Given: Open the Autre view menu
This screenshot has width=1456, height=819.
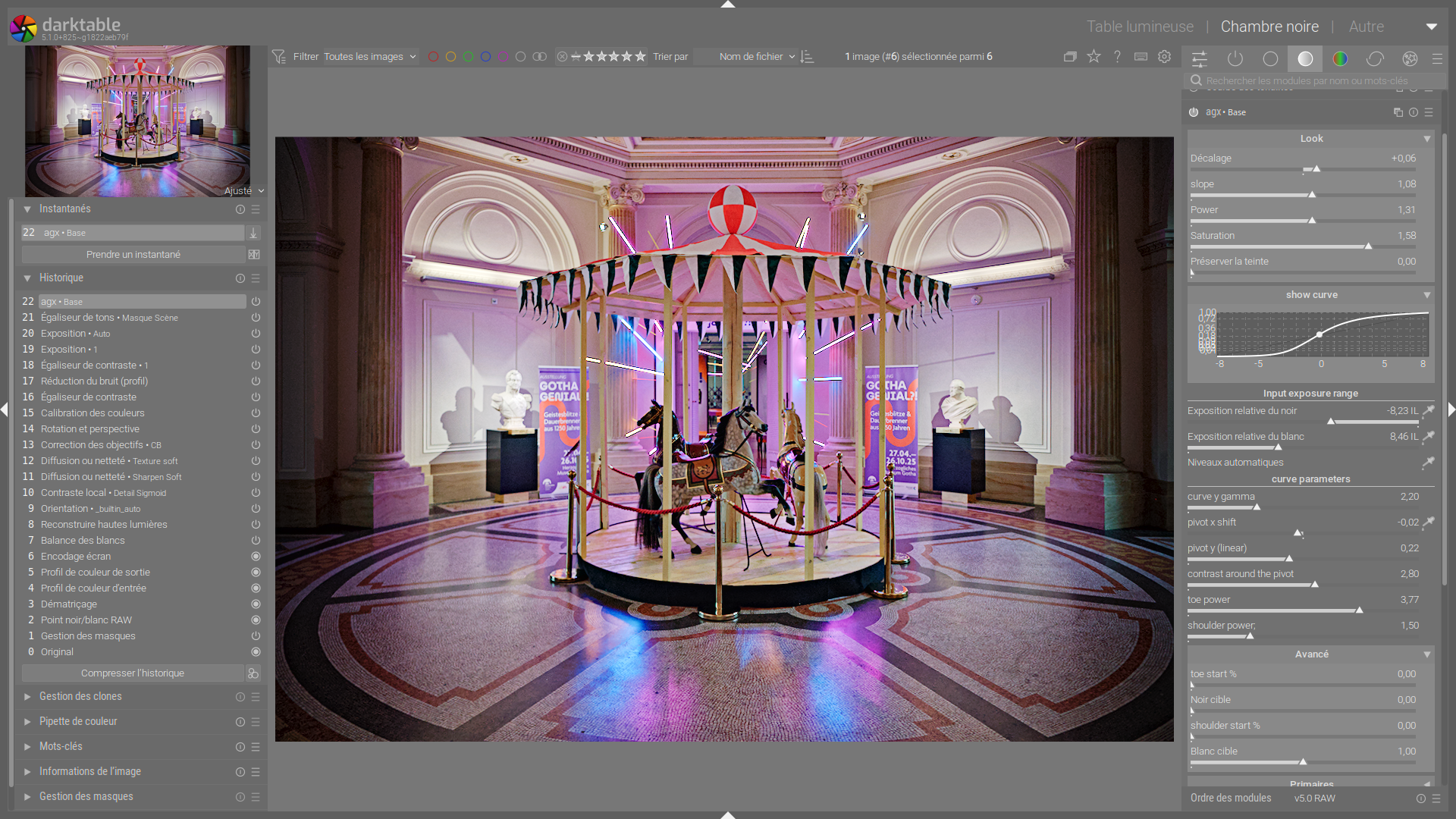Looking at the screenshot, I should (x=1366, y=27).
